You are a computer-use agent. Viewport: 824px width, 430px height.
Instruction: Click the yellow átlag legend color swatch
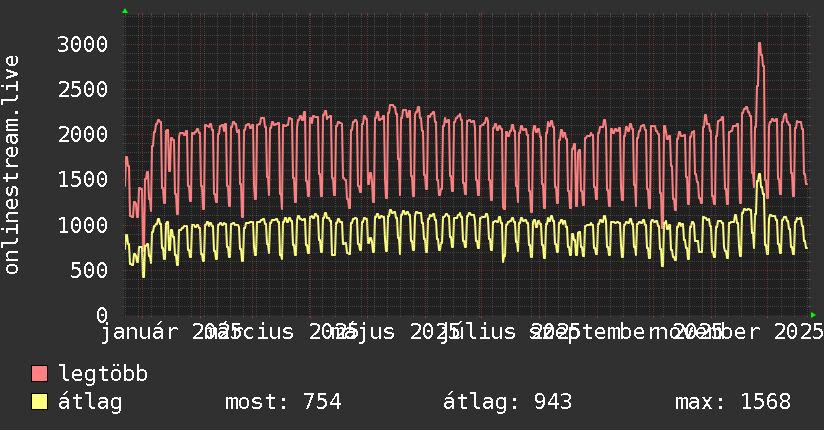pyautogui.click(x=39, y=402)
